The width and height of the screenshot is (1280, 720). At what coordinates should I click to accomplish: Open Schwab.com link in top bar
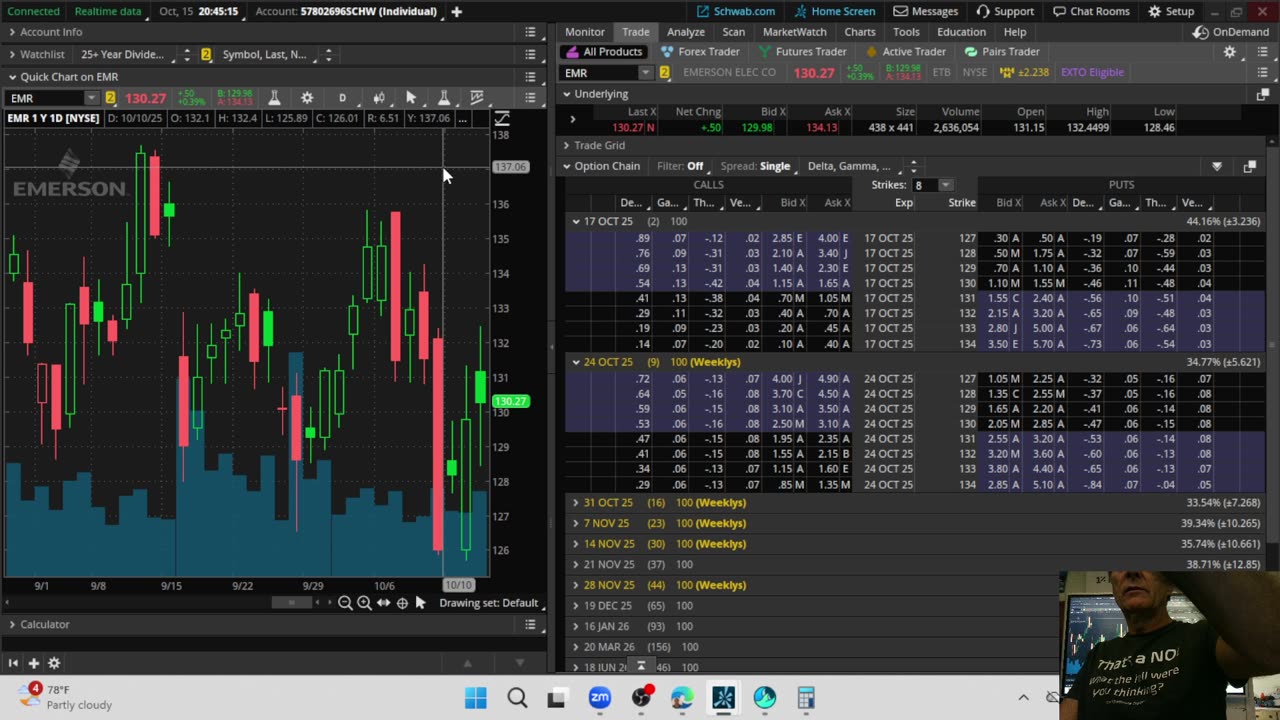736,11
